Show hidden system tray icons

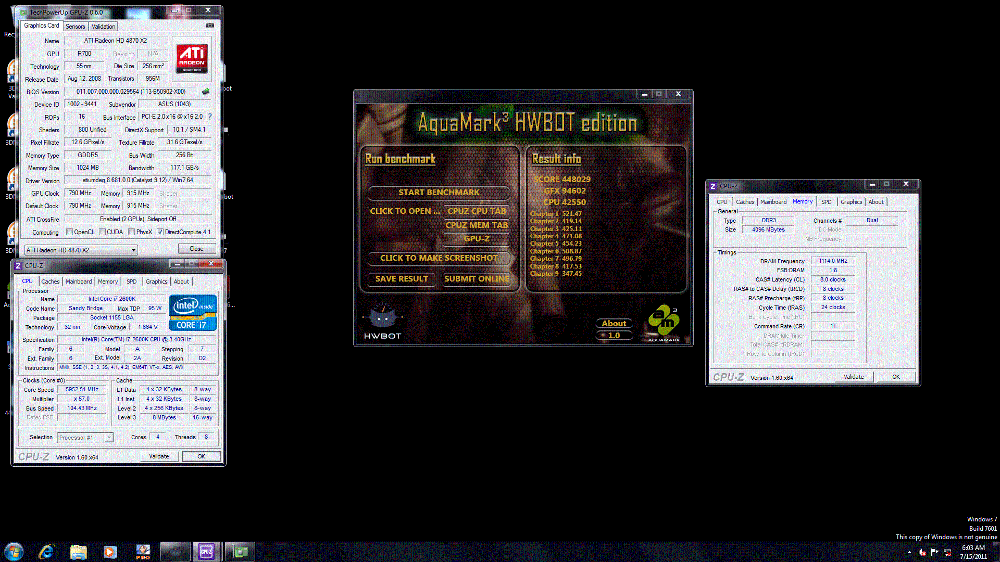[910, 552]
